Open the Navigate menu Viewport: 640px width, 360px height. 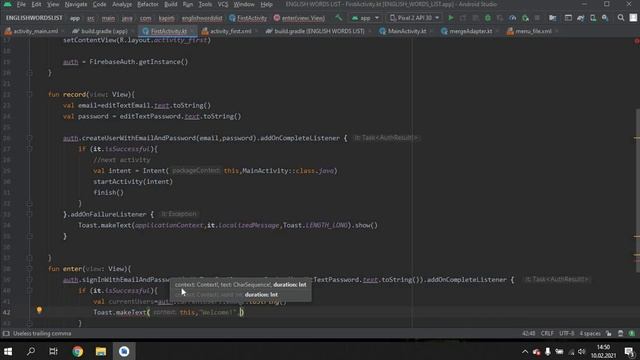(x=76, y=4)
